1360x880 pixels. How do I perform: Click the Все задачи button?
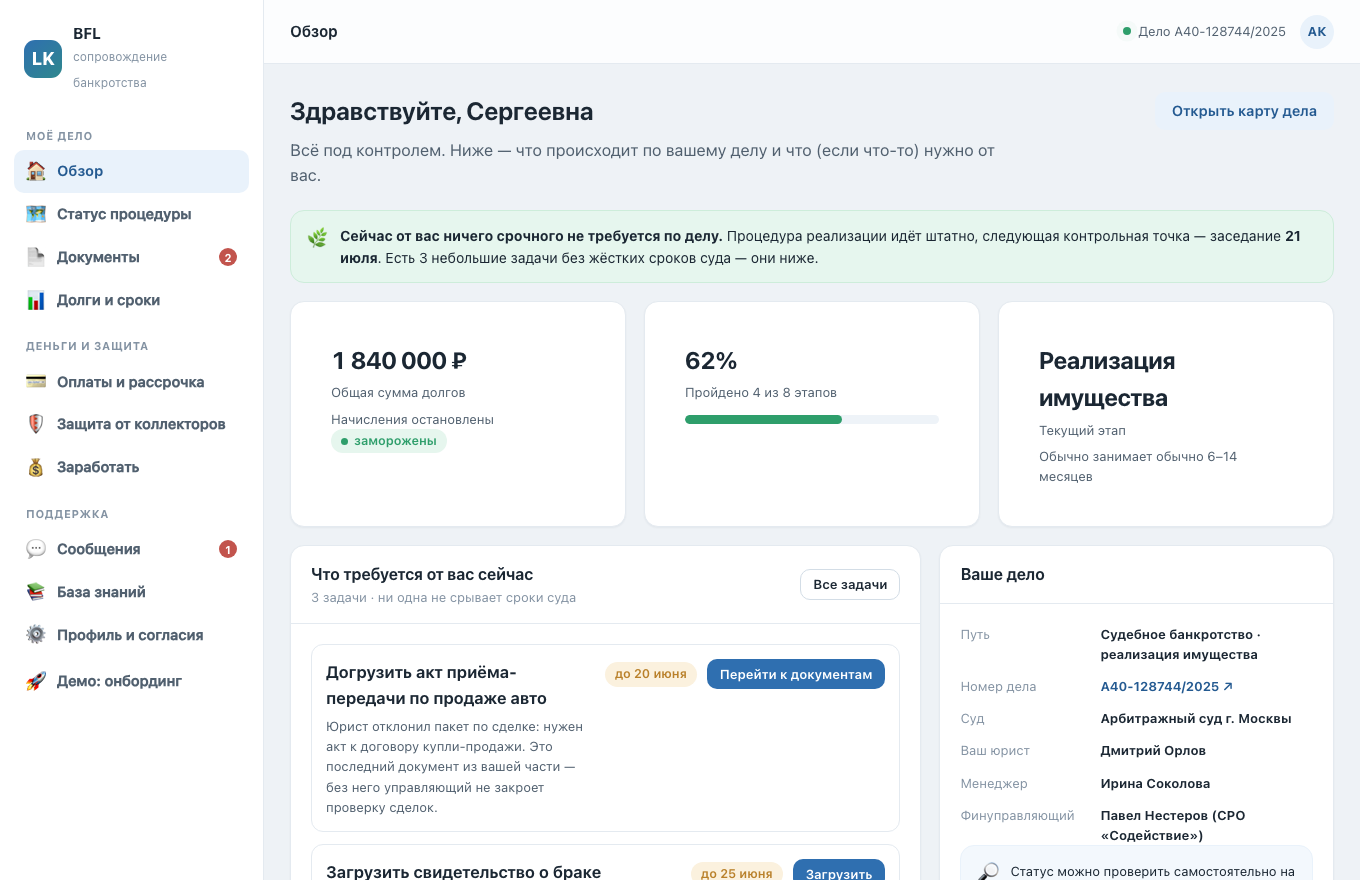click(850, 584)
